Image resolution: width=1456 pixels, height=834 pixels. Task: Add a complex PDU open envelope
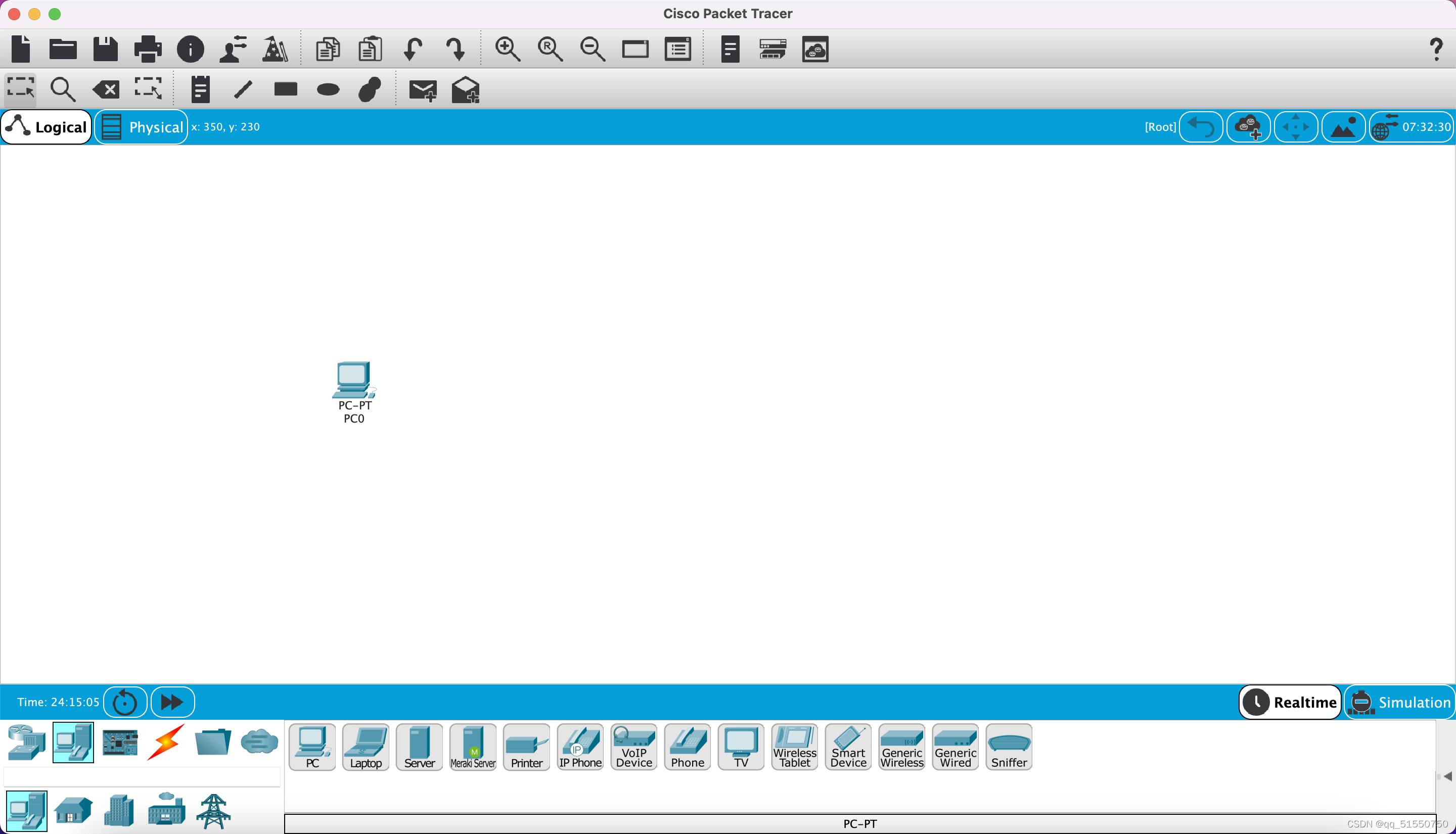(466, 89)
